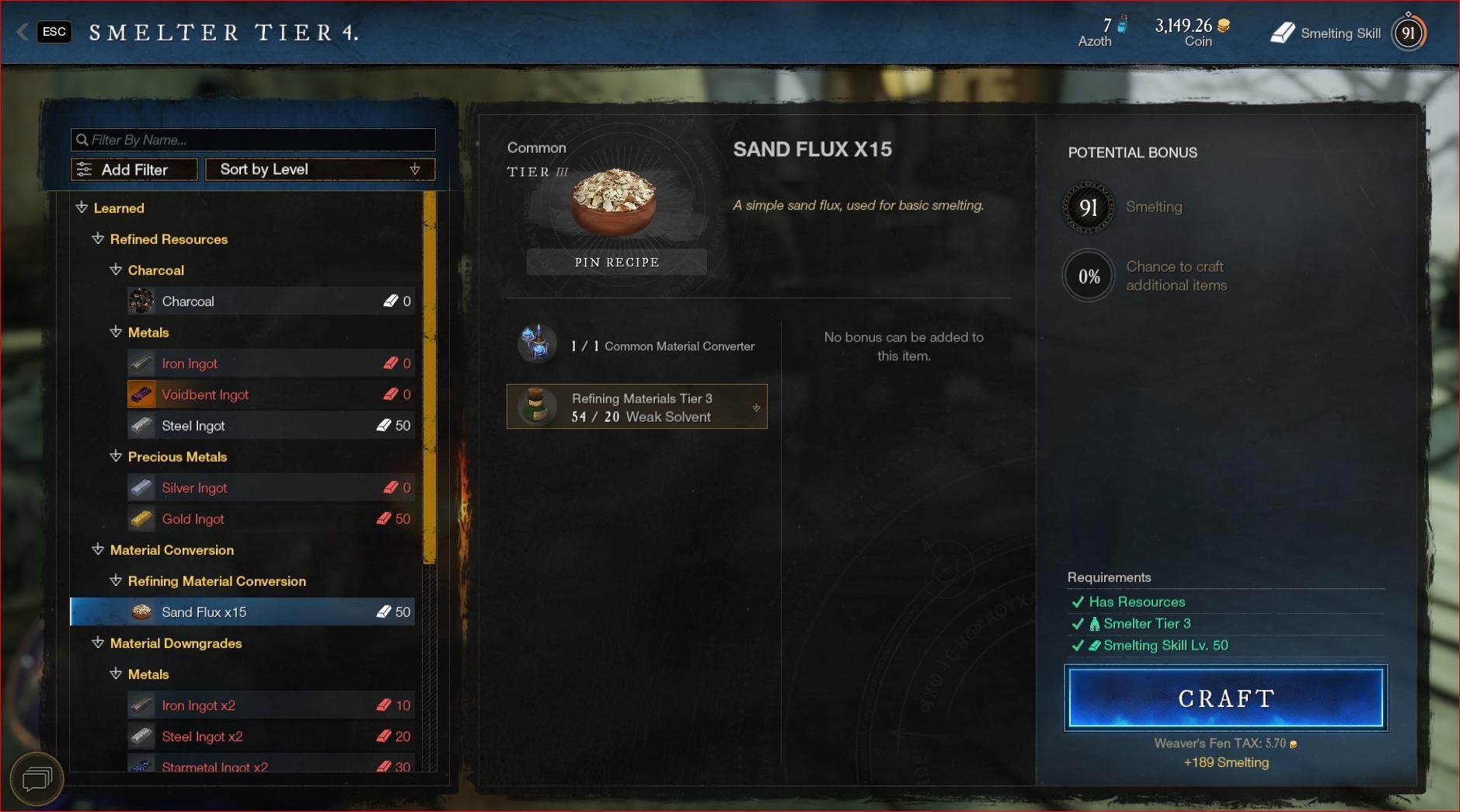The height and width of the screenshot is (812, 1460).
Task: Collapse the Learned category
Action: click(82, 207)
